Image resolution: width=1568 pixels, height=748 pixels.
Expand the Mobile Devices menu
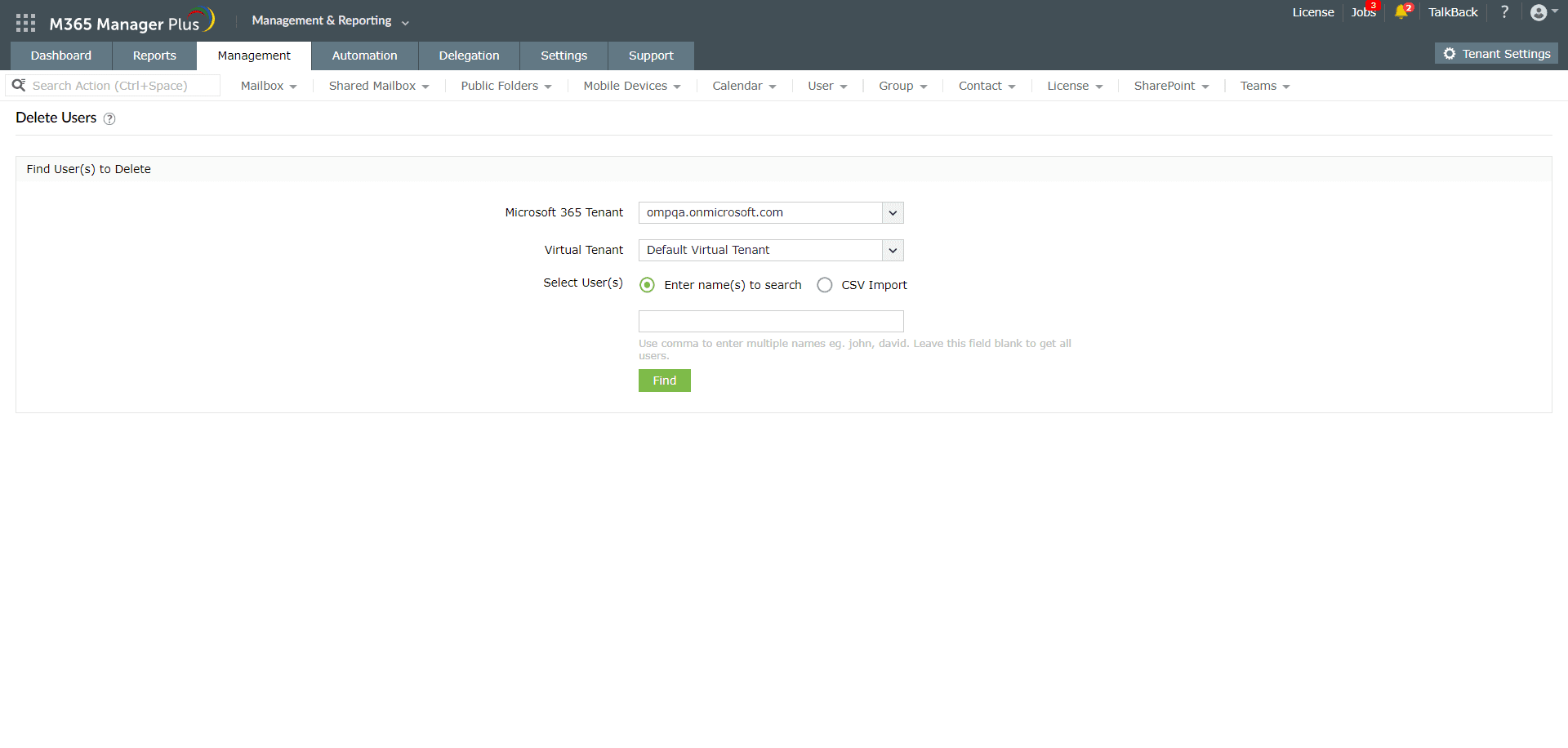pos(632,86)
